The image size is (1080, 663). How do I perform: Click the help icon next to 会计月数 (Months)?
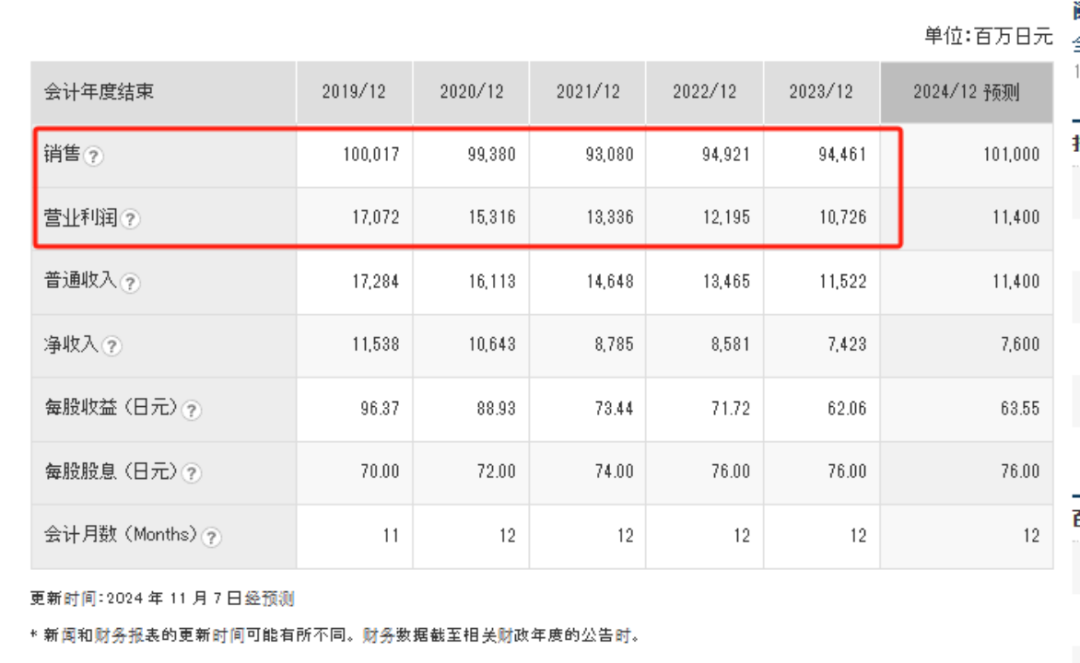[x=211, y=537]
